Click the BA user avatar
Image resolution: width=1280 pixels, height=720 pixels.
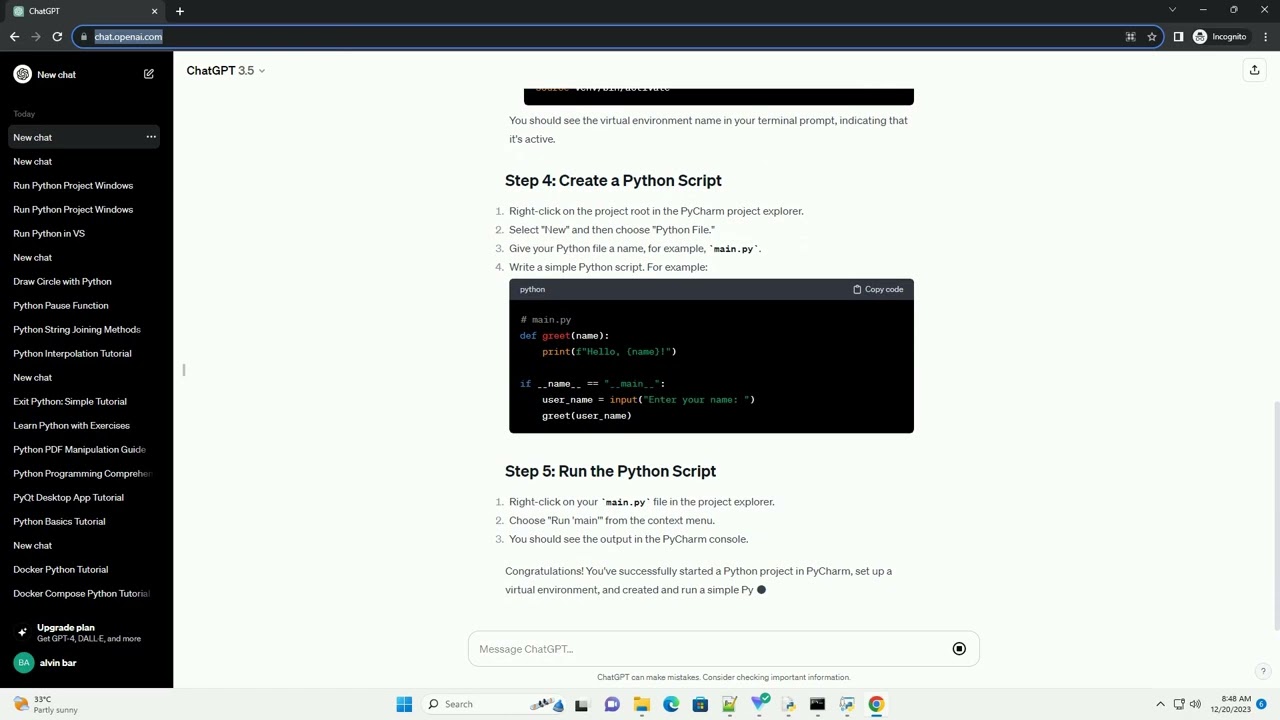[x=23, y=663]
